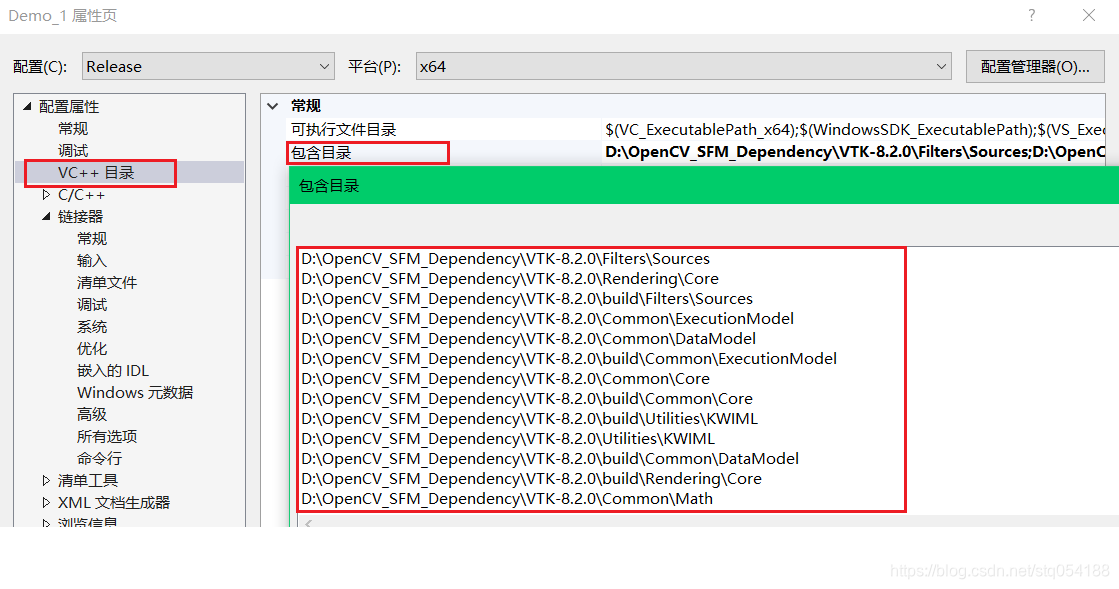Screen dimensions: 1119x589
Task: Click the 配置管理器 button
Action: tap(1035, 65)
